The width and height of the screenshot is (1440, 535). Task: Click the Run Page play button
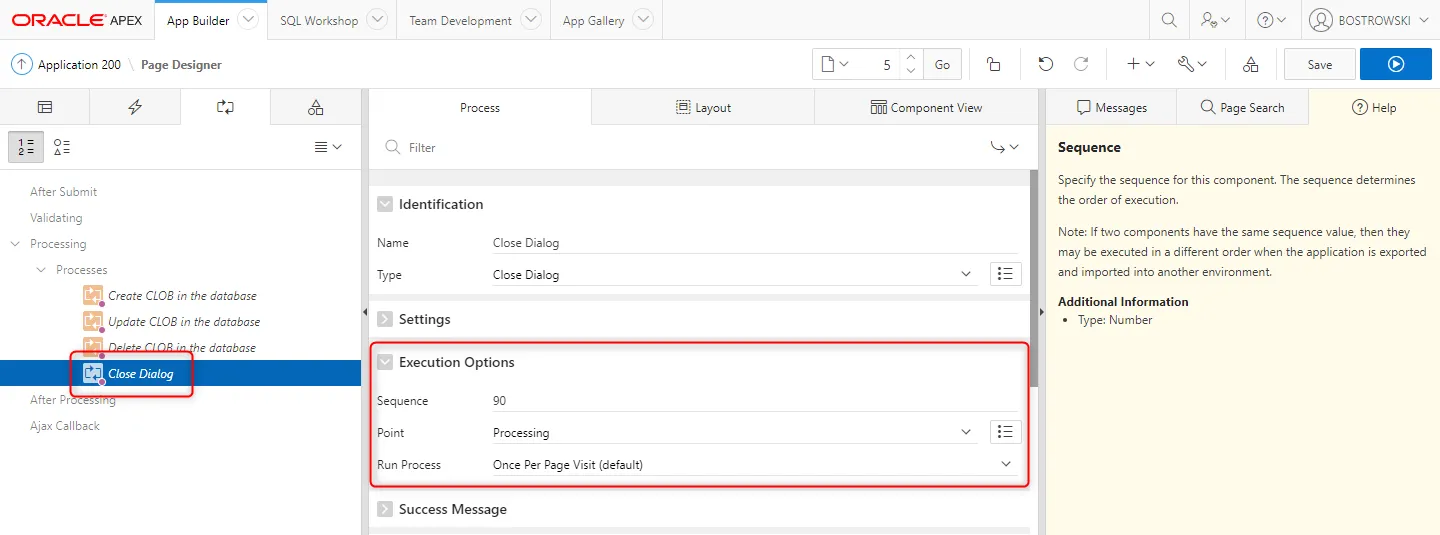pyautogui.click(x=1396, y=64)
